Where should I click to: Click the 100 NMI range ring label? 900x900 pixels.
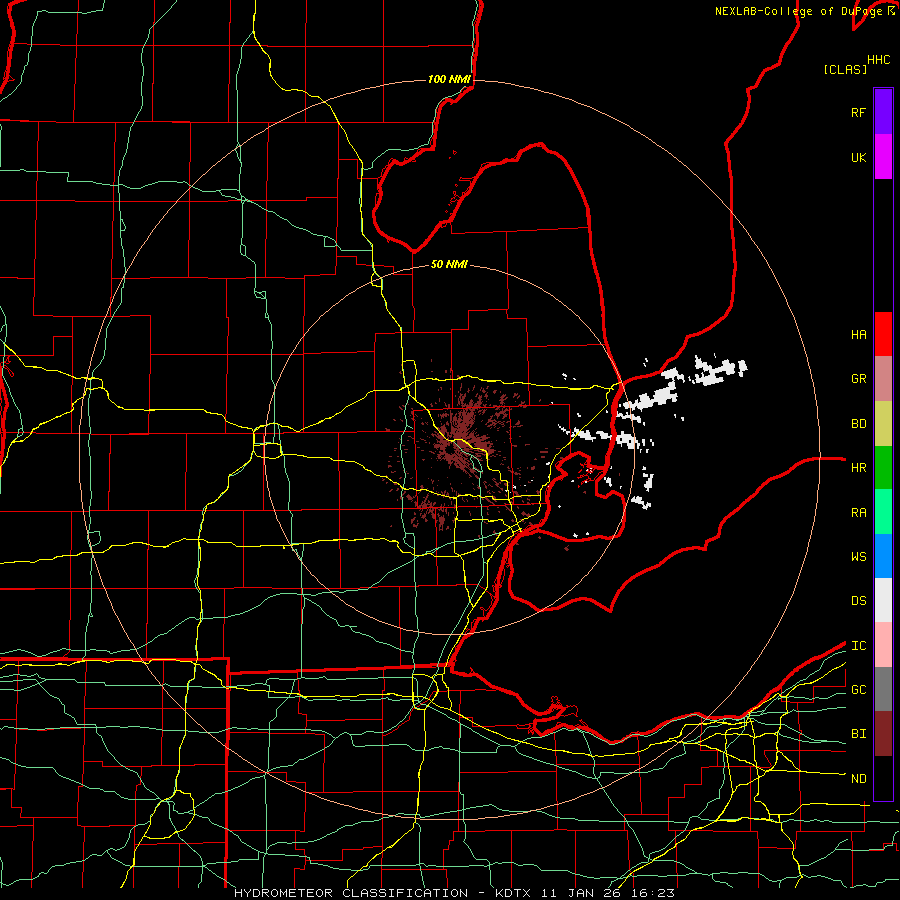(449, 79)
